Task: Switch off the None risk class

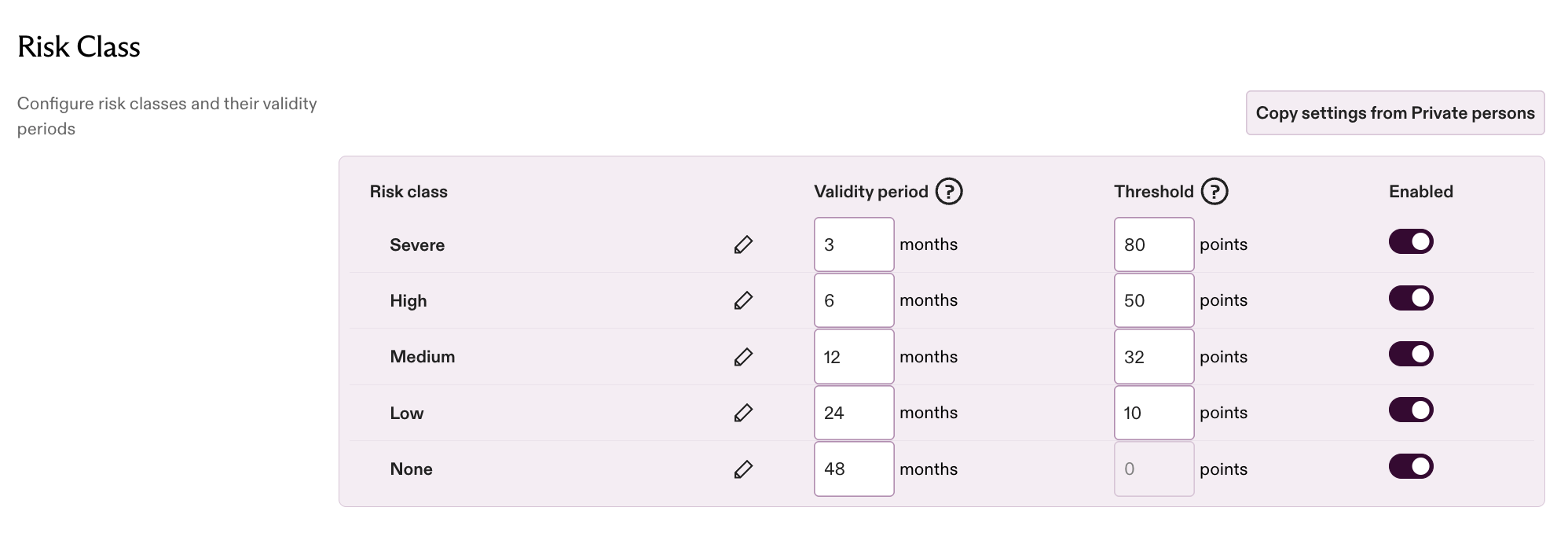Action: coord(1411,466)
